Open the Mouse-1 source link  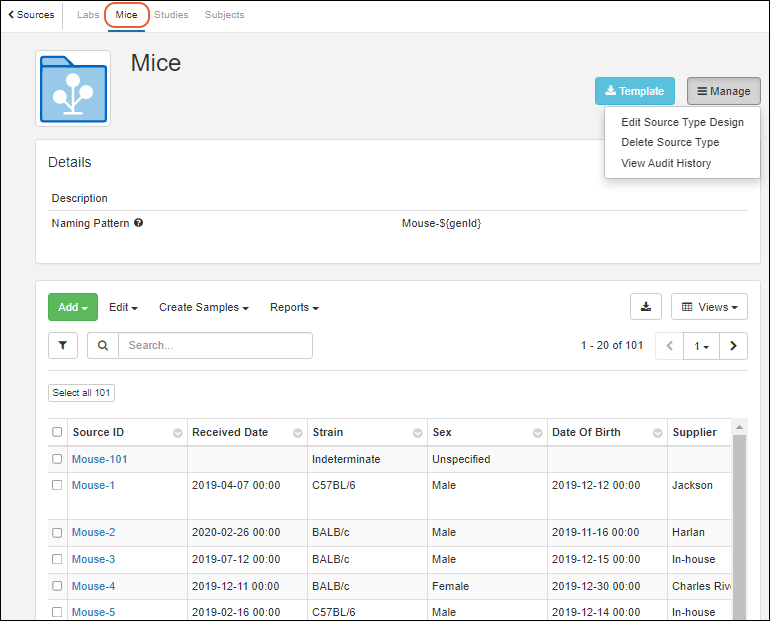[93, 485]
